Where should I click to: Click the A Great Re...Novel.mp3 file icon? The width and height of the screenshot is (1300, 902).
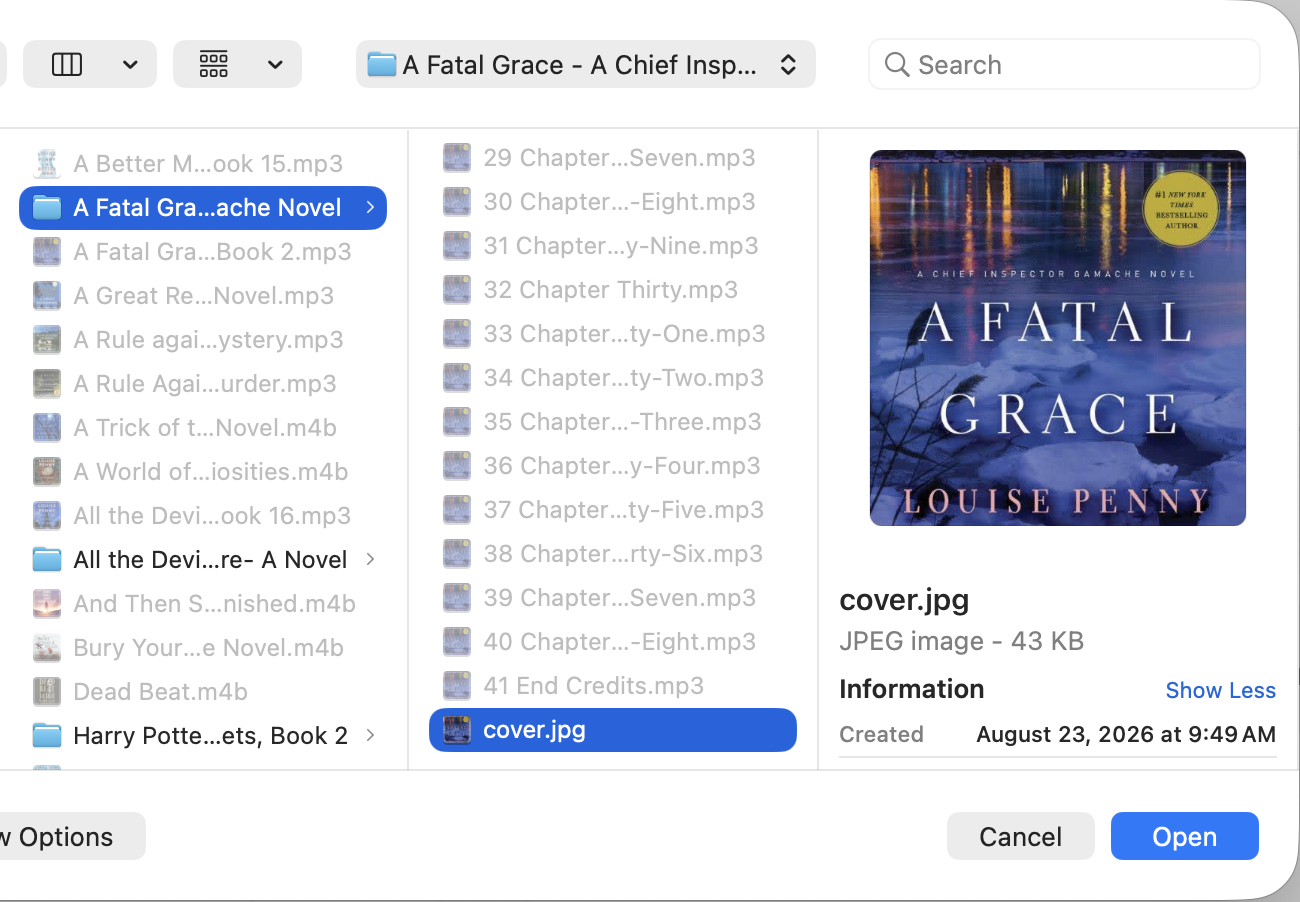click(47, 295)
